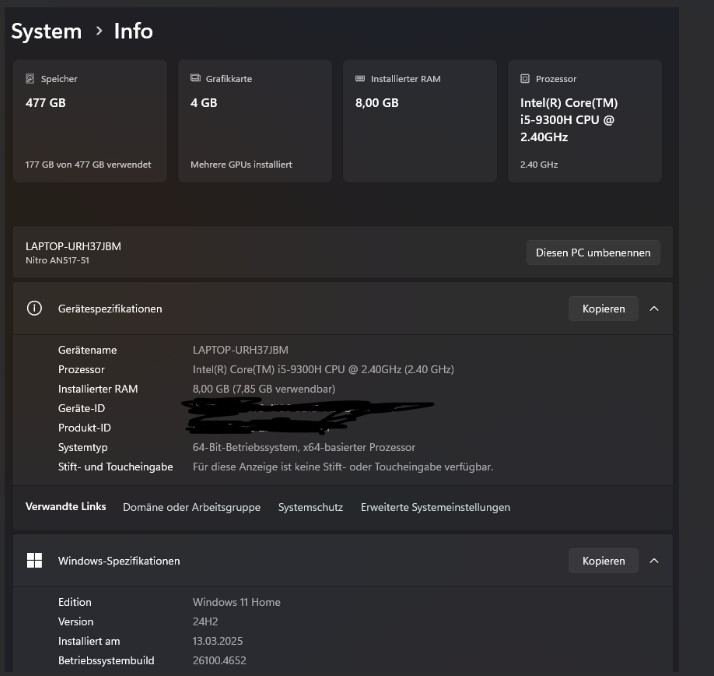714x676 pixels.
Task: Click the Speicher storage icon
Action: point(30,79)
